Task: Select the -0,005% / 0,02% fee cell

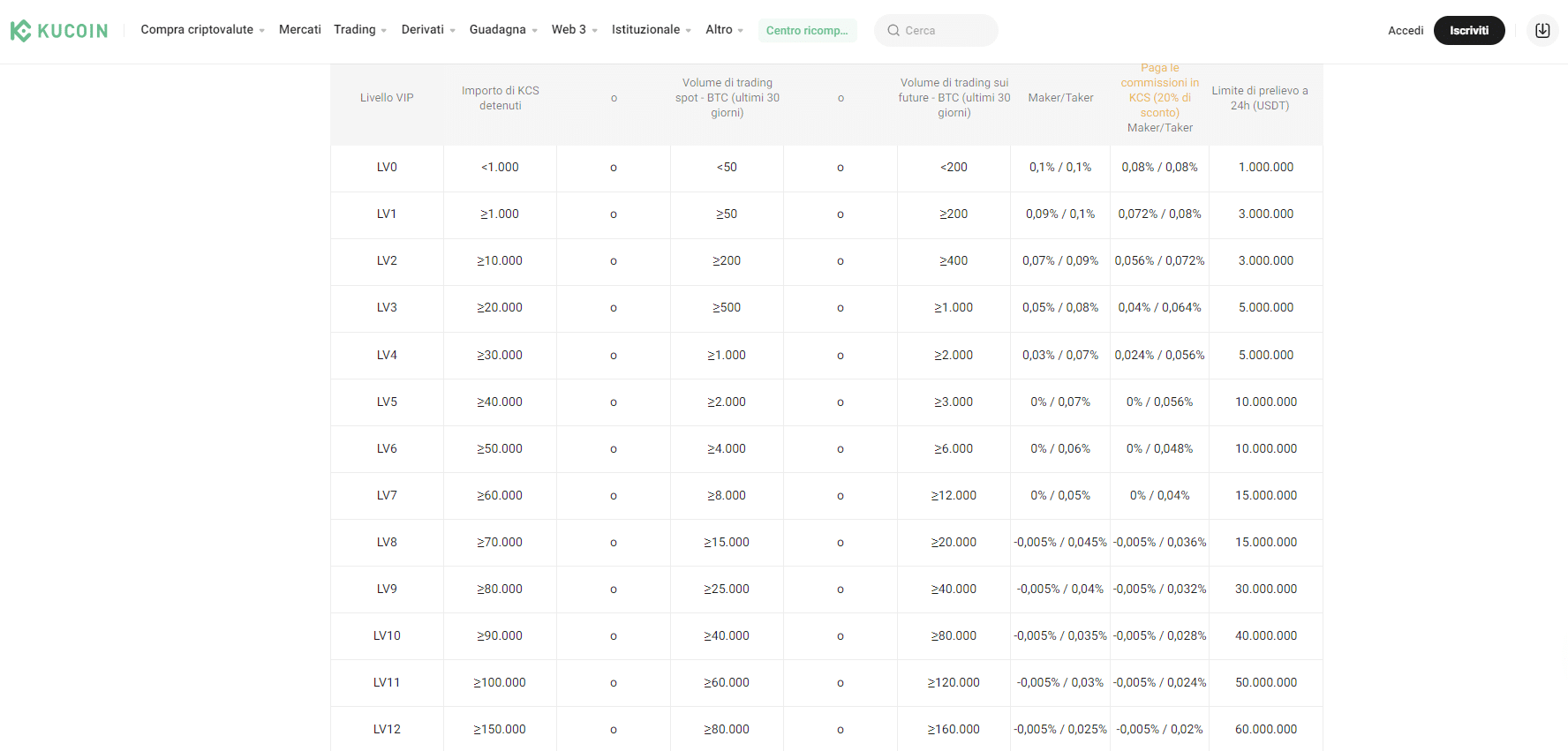Action: [x=1160, y=730]
